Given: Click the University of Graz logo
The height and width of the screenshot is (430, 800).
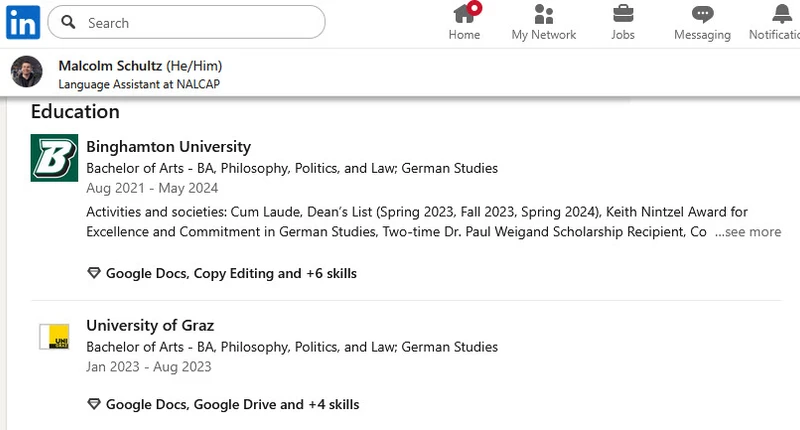Looking at the screenshot, I should coord(55,337).
